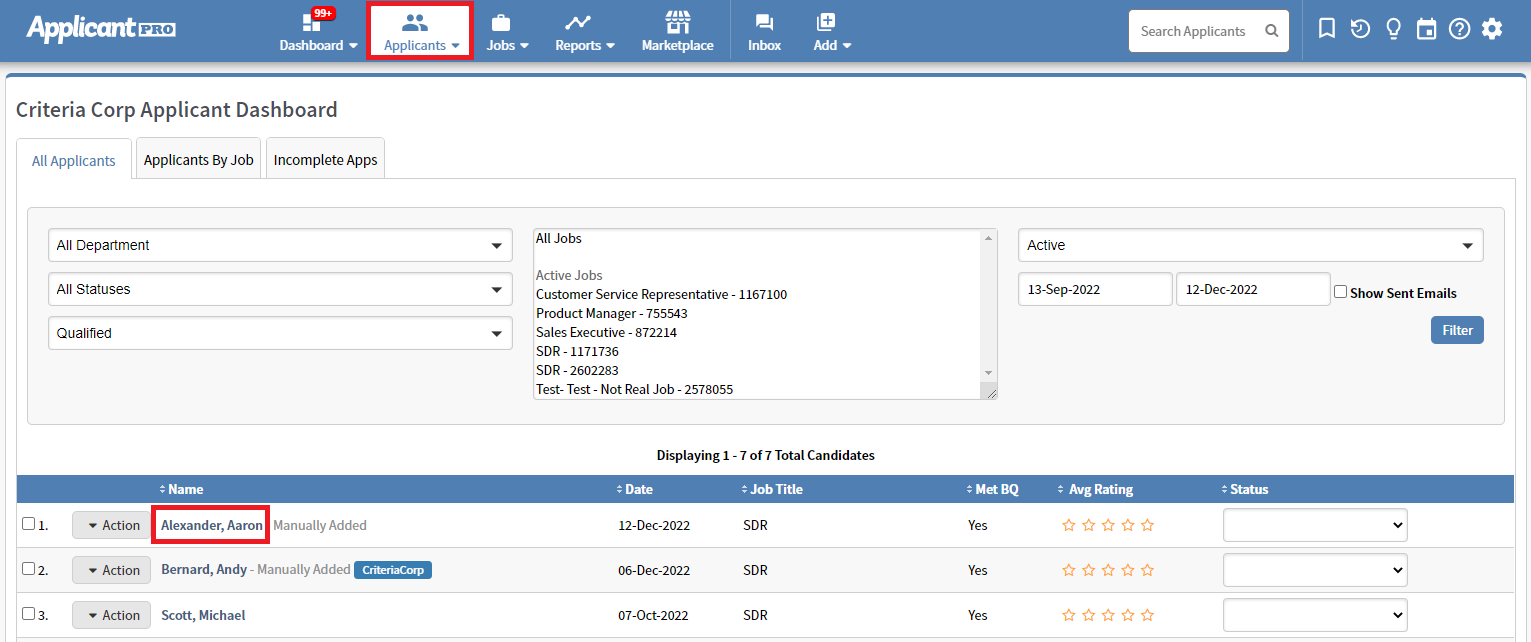Open Alexander, Aaron applicant link
This screenshot has width=1531, height=642.
click(211, 525)
